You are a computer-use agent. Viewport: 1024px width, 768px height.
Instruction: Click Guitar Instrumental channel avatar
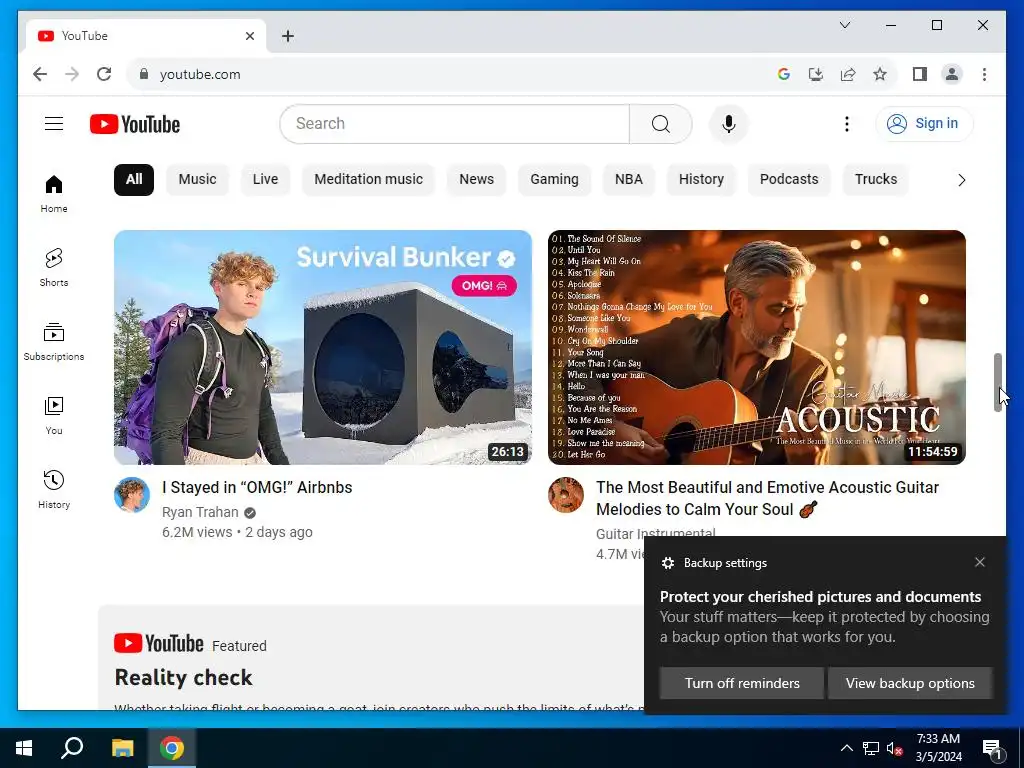click(566, 495)
